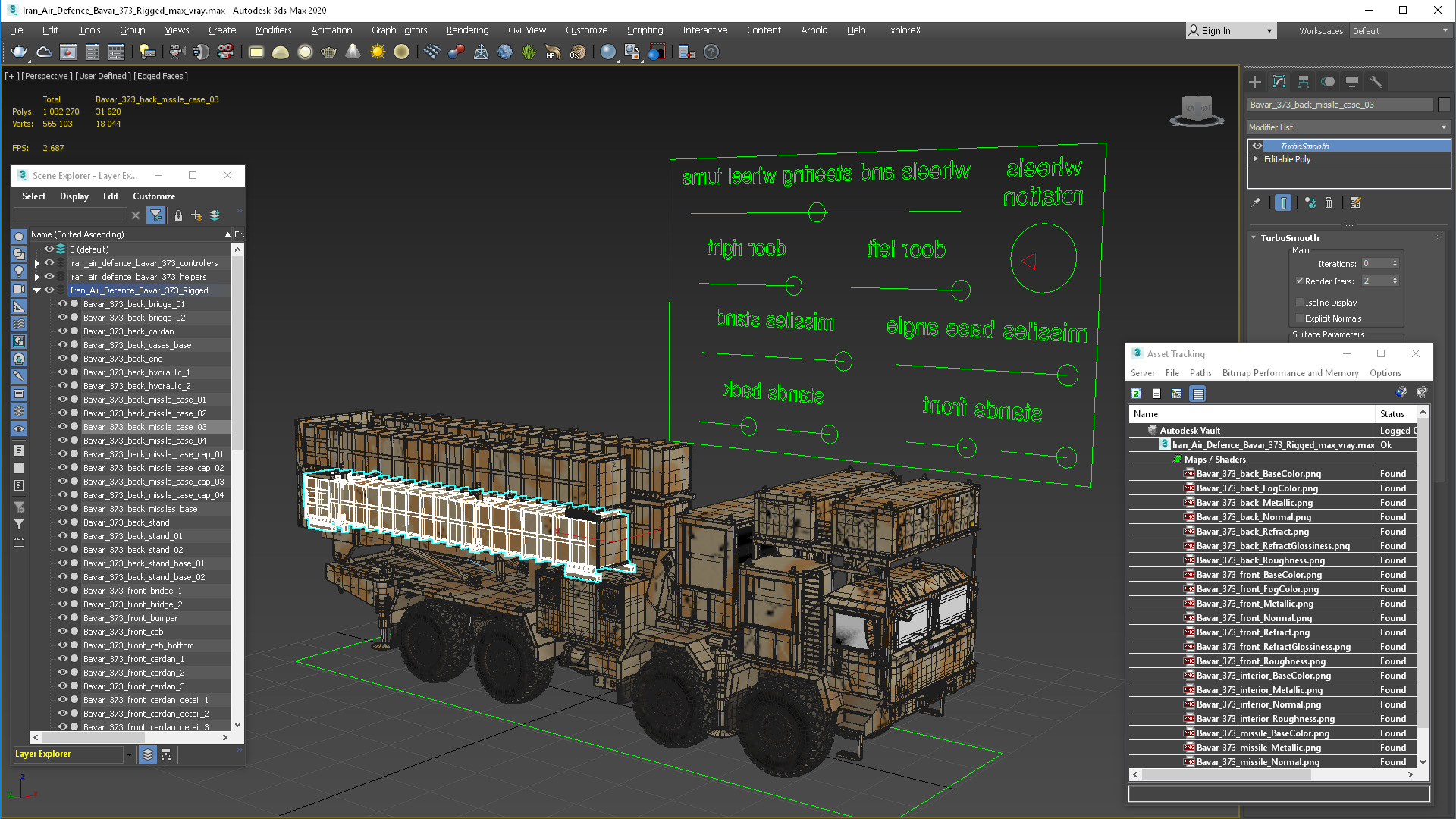Toggle visibility eye of Bavar_373_front_cab
The height and width of the screenshot is (819, 1456).
click(63, 632)
